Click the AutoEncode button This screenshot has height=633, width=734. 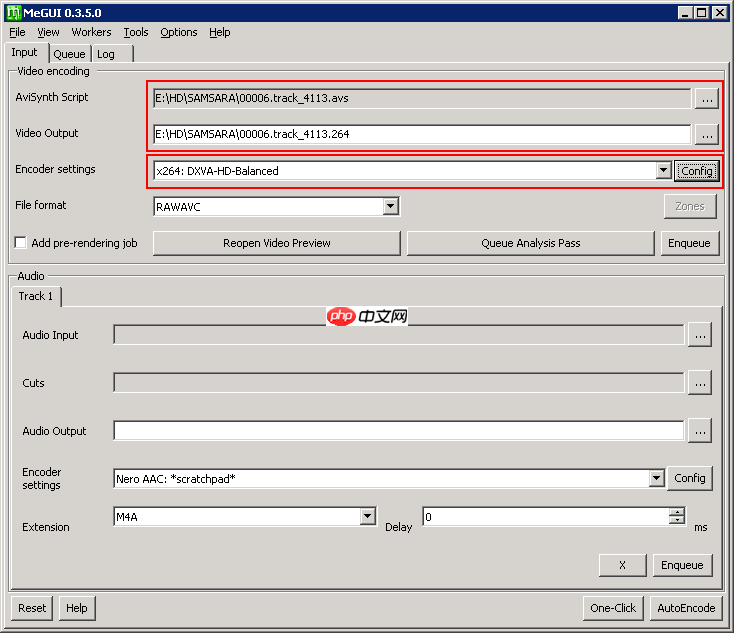point(685,608)
